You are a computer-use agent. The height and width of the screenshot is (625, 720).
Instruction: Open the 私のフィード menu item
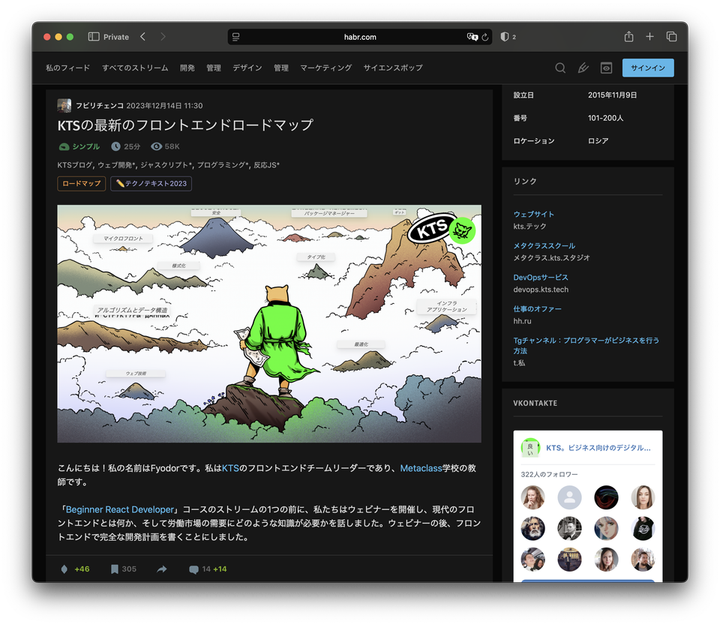pyautogui.click(x=68, y=68)
